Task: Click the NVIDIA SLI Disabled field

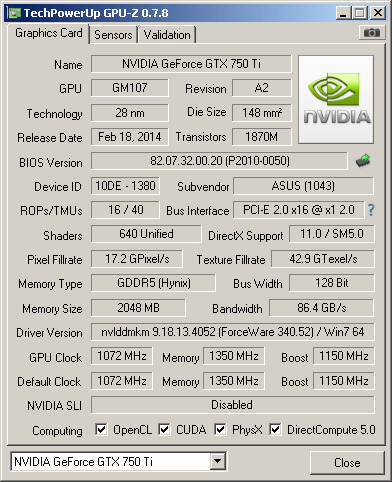Action: click(233, 405)
